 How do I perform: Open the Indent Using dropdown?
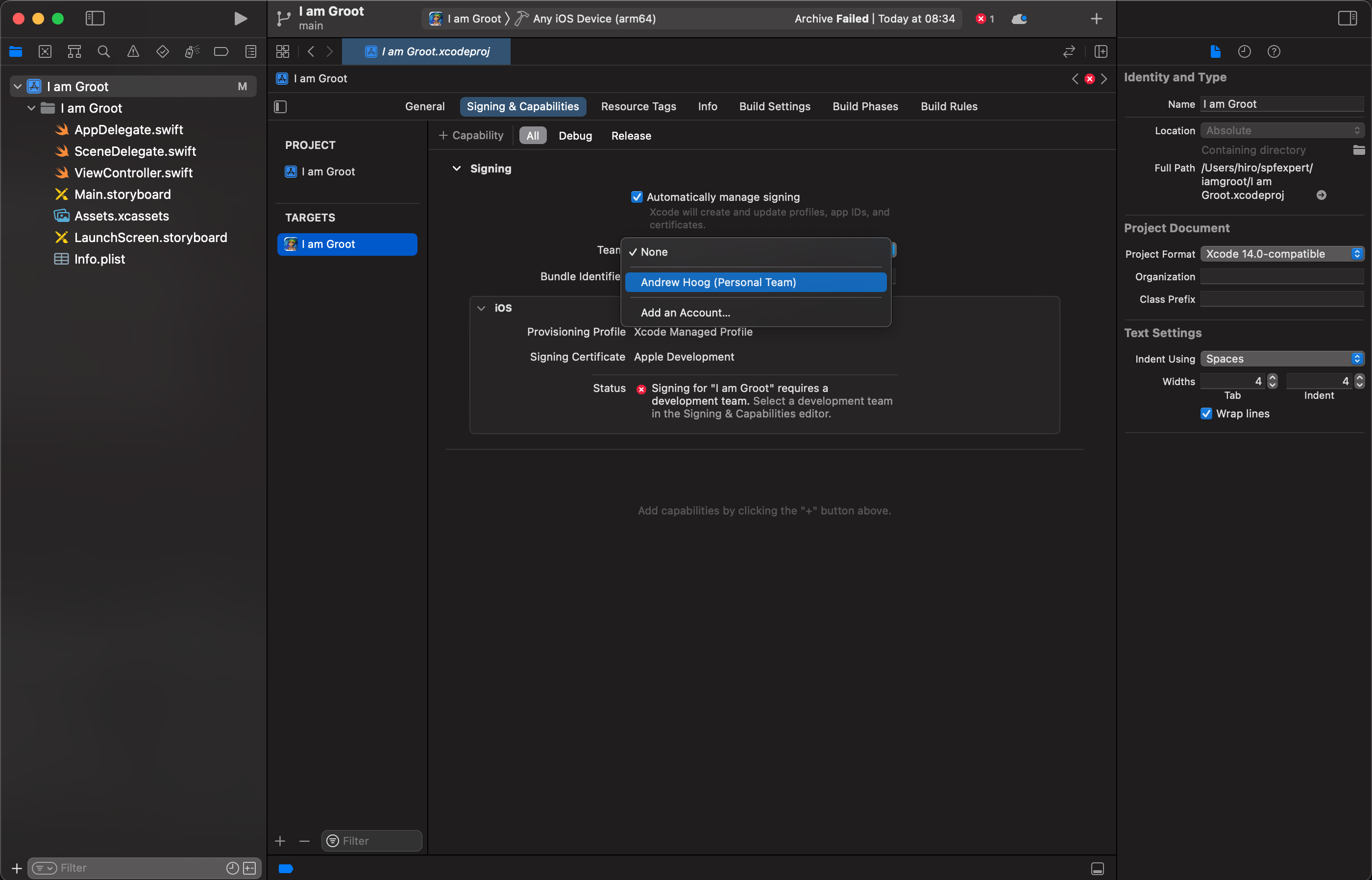[x=1282, y=359]
